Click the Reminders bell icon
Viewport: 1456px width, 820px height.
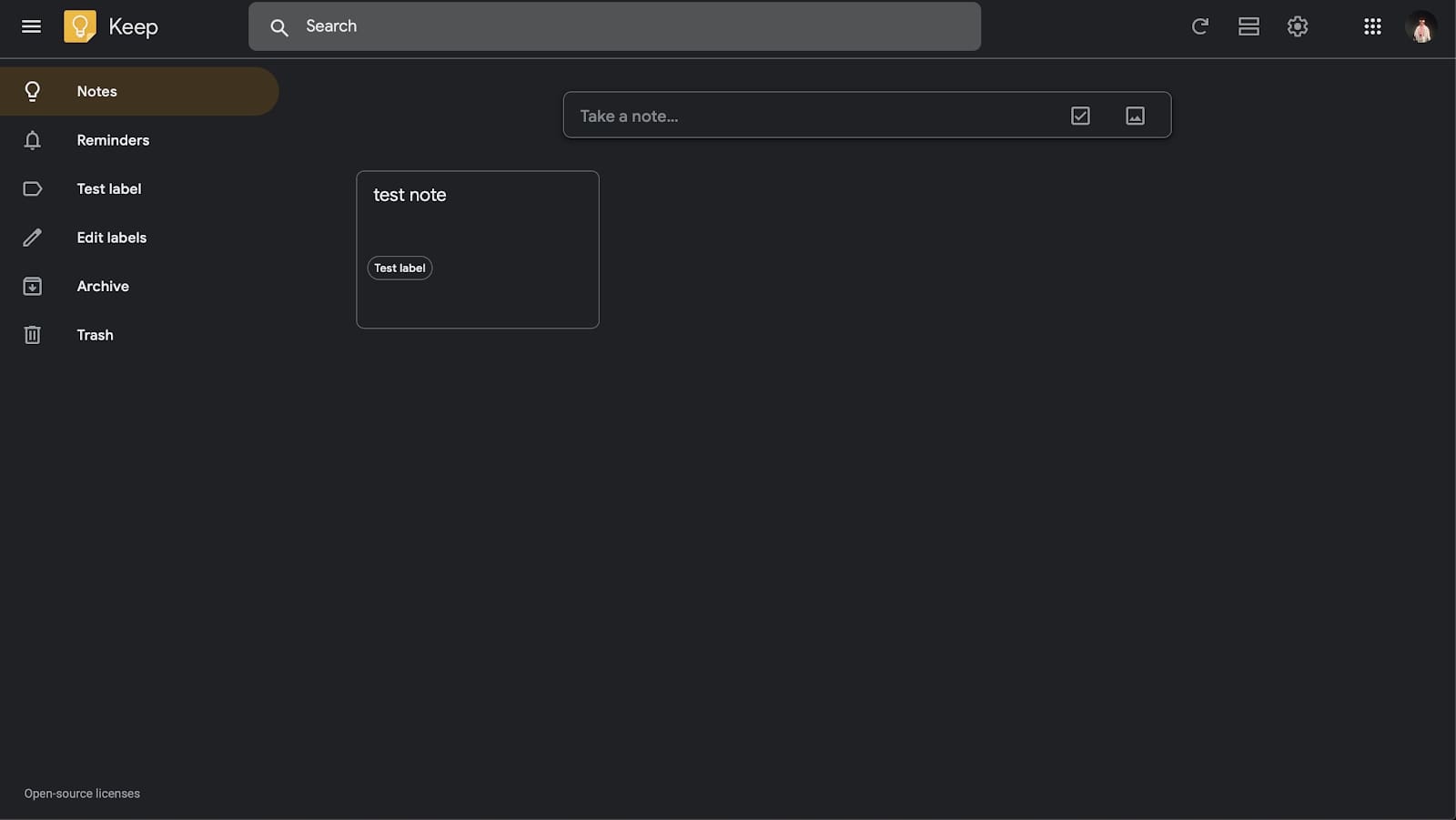33,140
